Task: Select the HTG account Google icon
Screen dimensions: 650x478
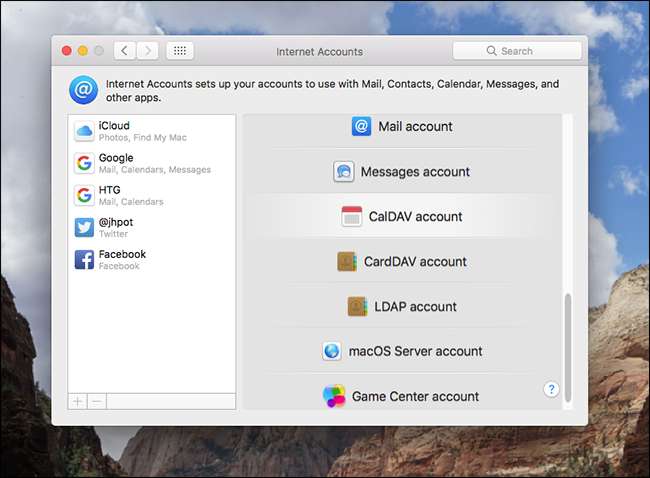Action: [x=84, y=195]
